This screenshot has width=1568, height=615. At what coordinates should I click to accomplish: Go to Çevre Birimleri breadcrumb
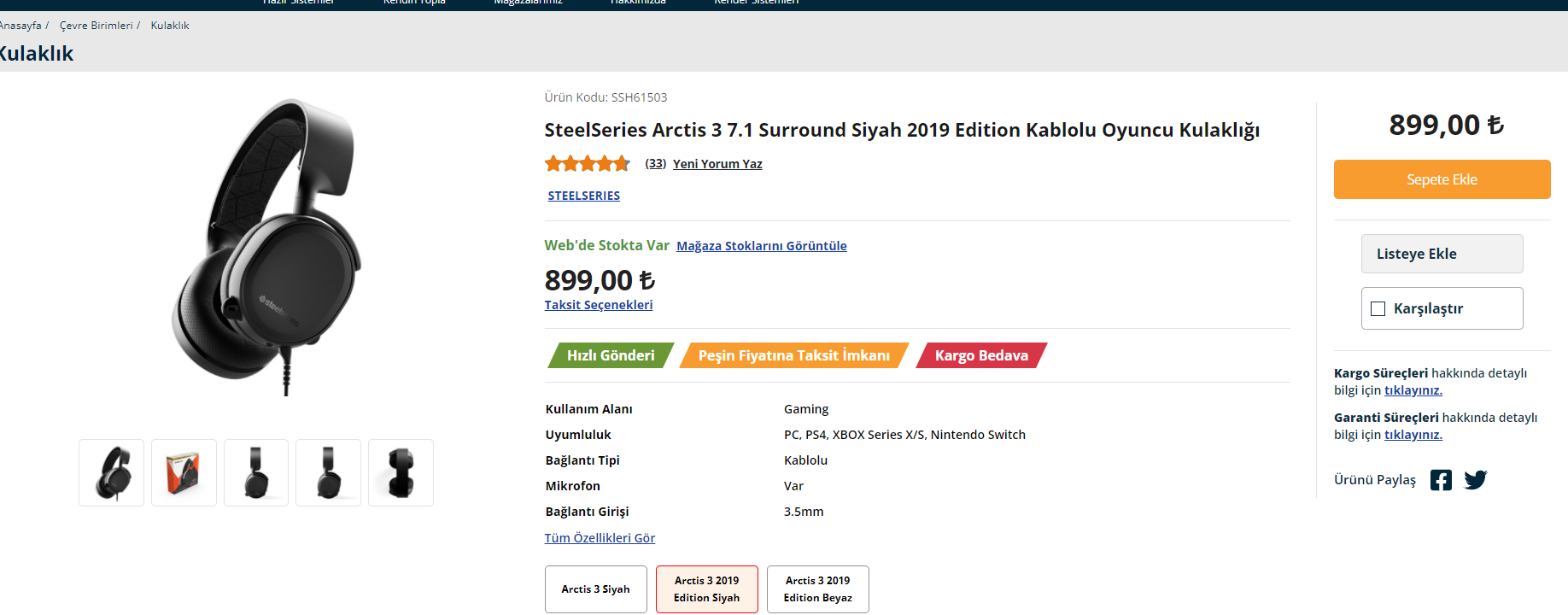tap(96, 26)
